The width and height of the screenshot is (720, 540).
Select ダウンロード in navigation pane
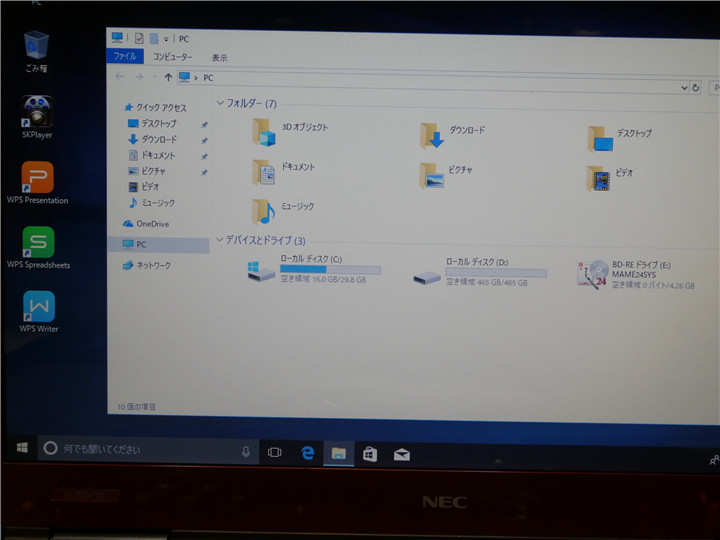(152, 139)
